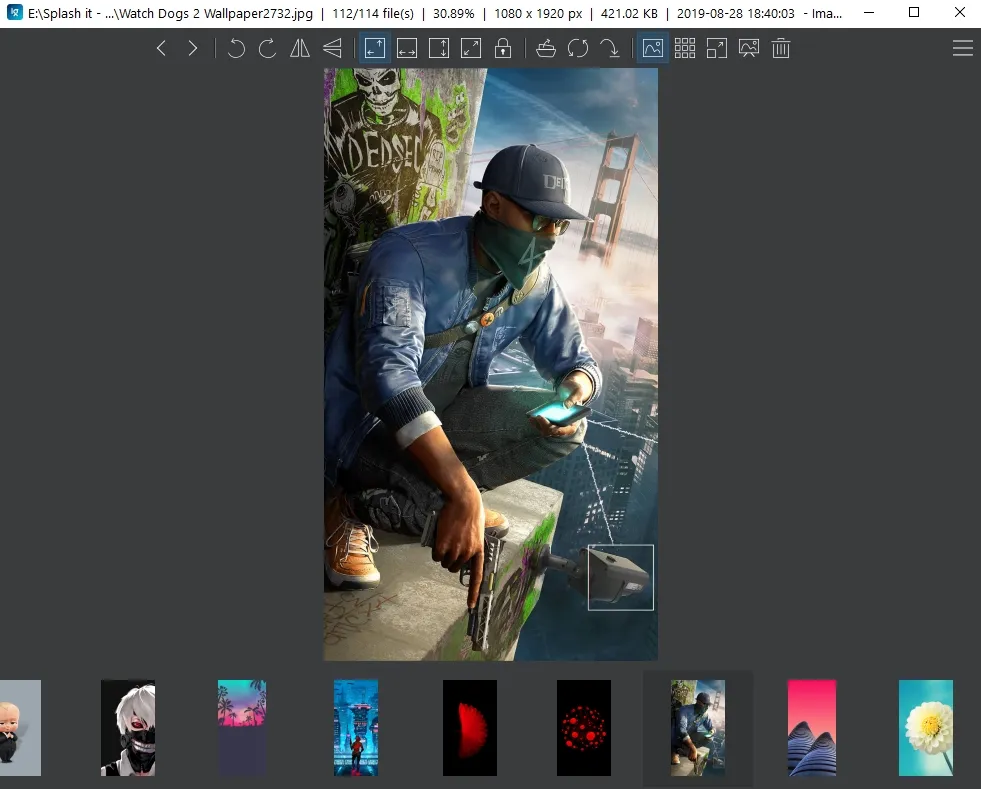981x789 pixels.
Task: Go to the previous image arrow
Action: coord(161,48)
